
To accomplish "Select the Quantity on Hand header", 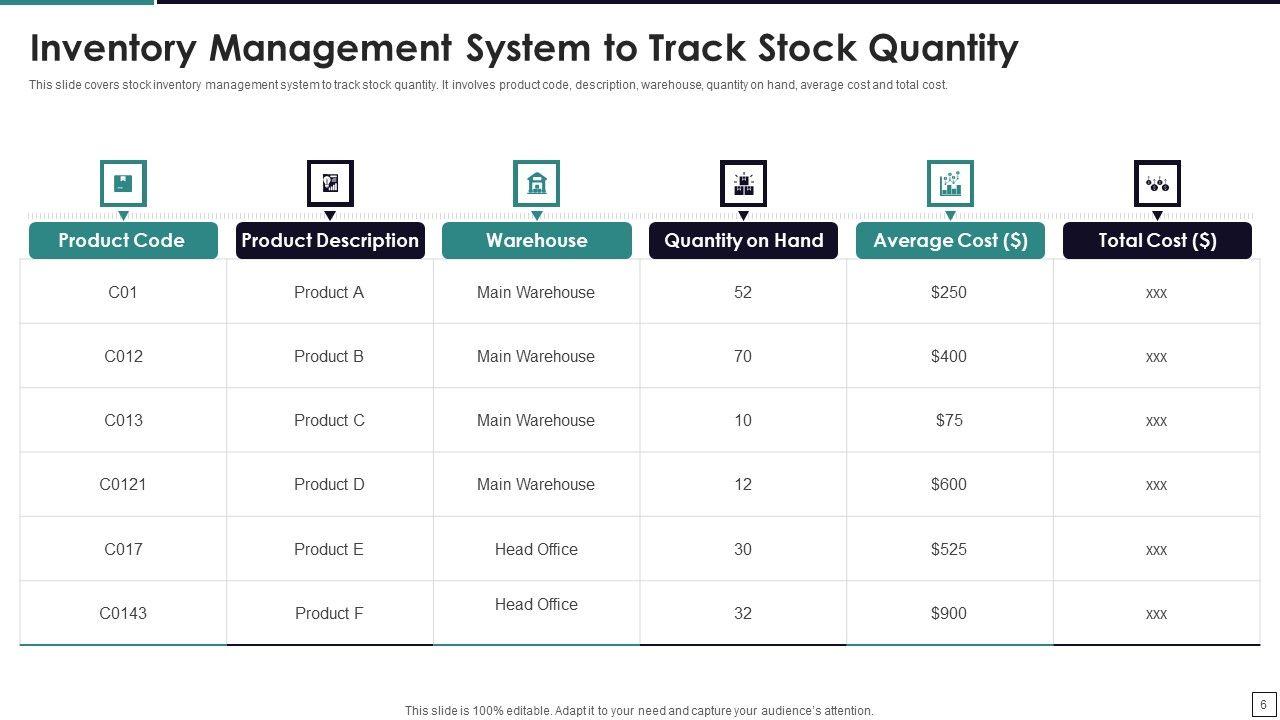I will [x=743, y=241].
